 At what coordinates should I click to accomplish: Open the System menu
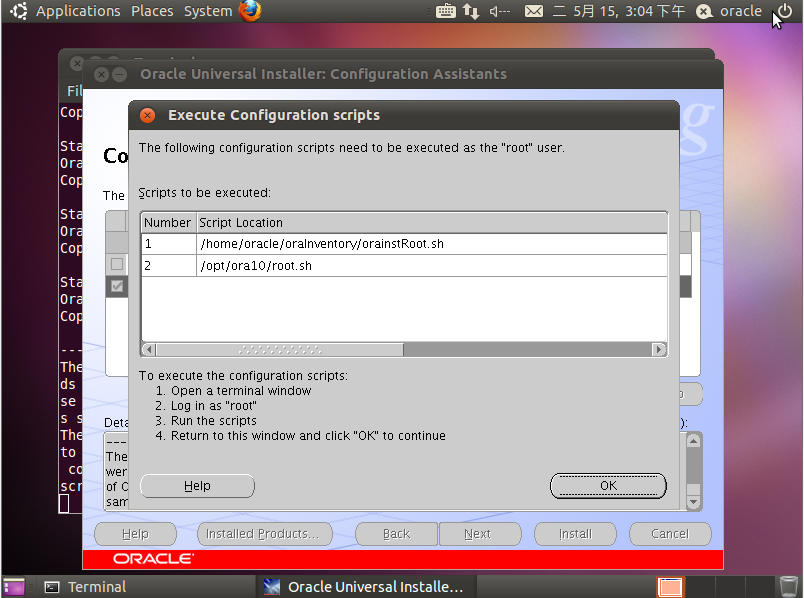click(208, 11)
